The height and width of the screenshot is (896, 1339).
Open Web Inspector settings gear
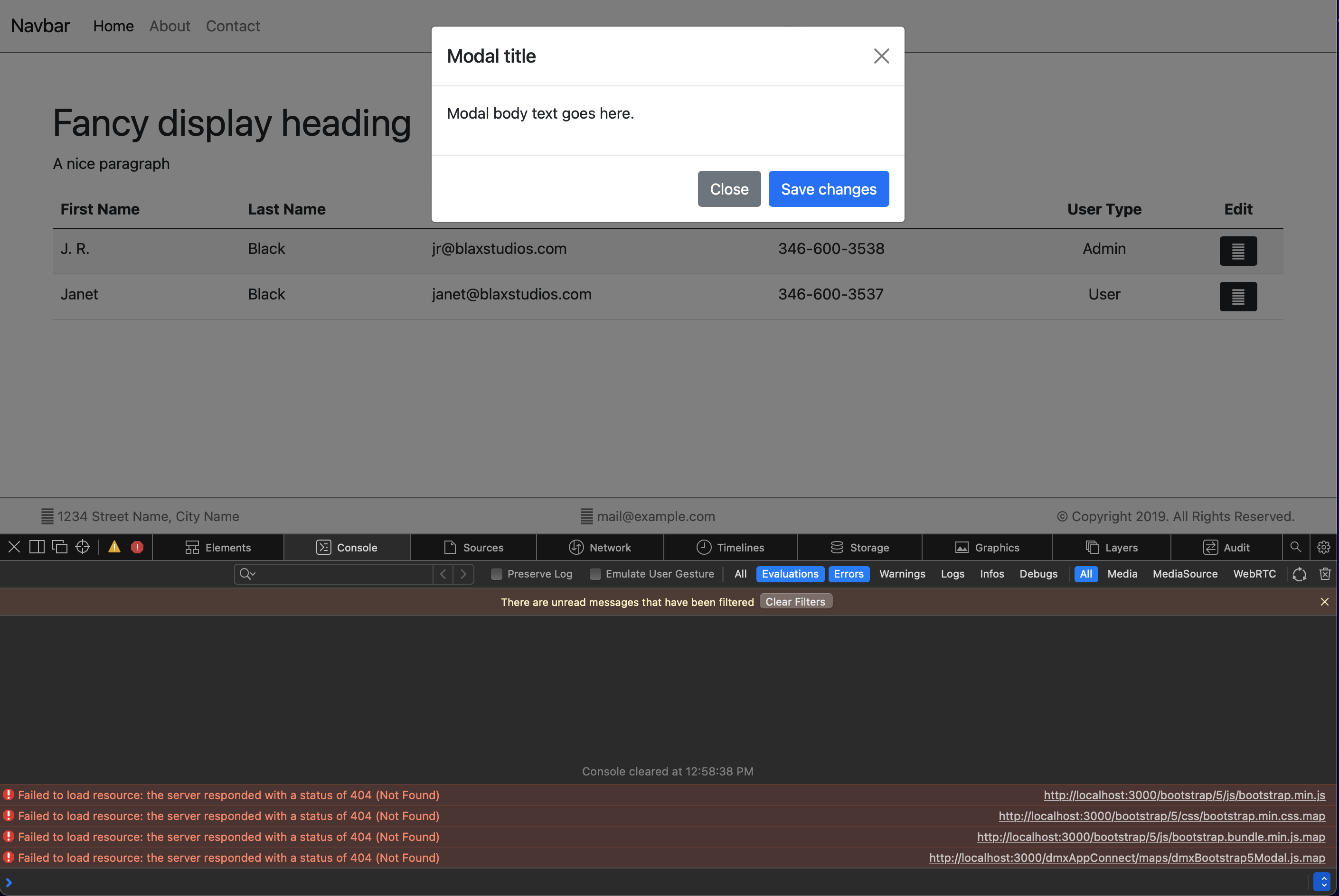click(x=1323, y=547)
